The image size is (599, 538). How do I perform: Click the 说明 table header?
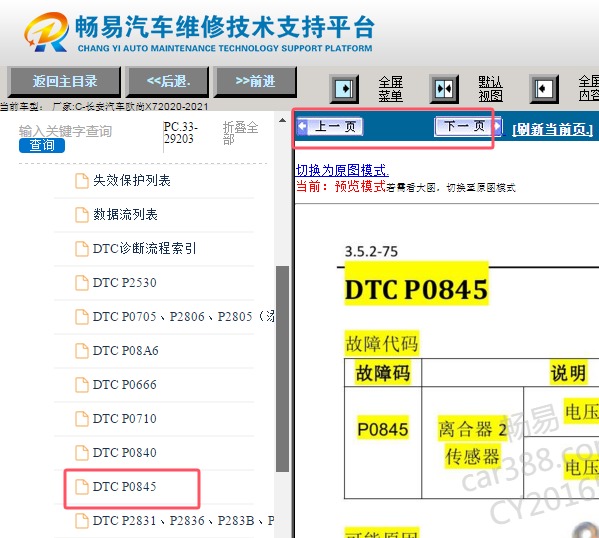tap(568, 373)
